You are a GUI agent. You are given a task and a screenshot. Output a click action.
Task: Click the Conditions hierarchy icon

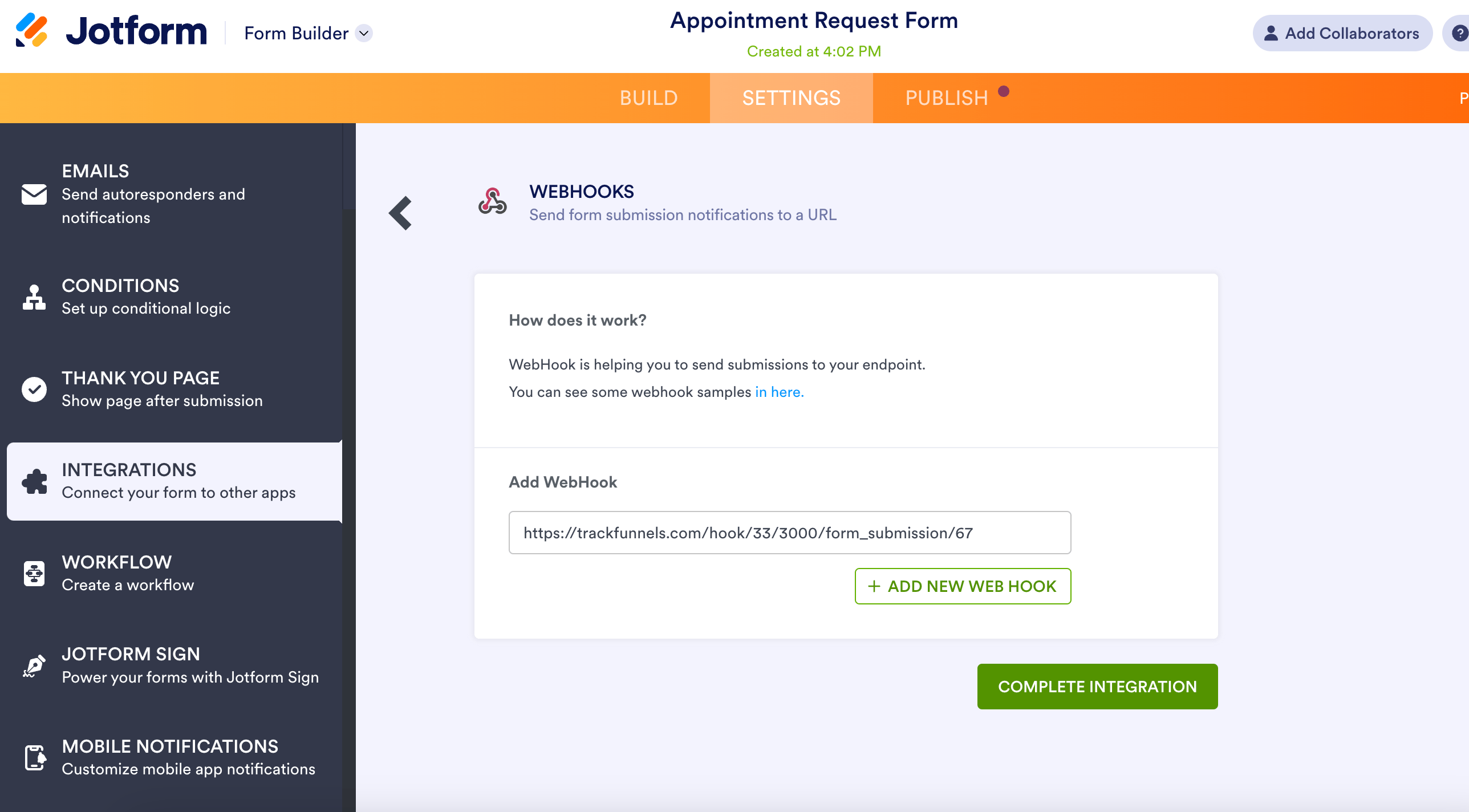[x=34, y=297]
